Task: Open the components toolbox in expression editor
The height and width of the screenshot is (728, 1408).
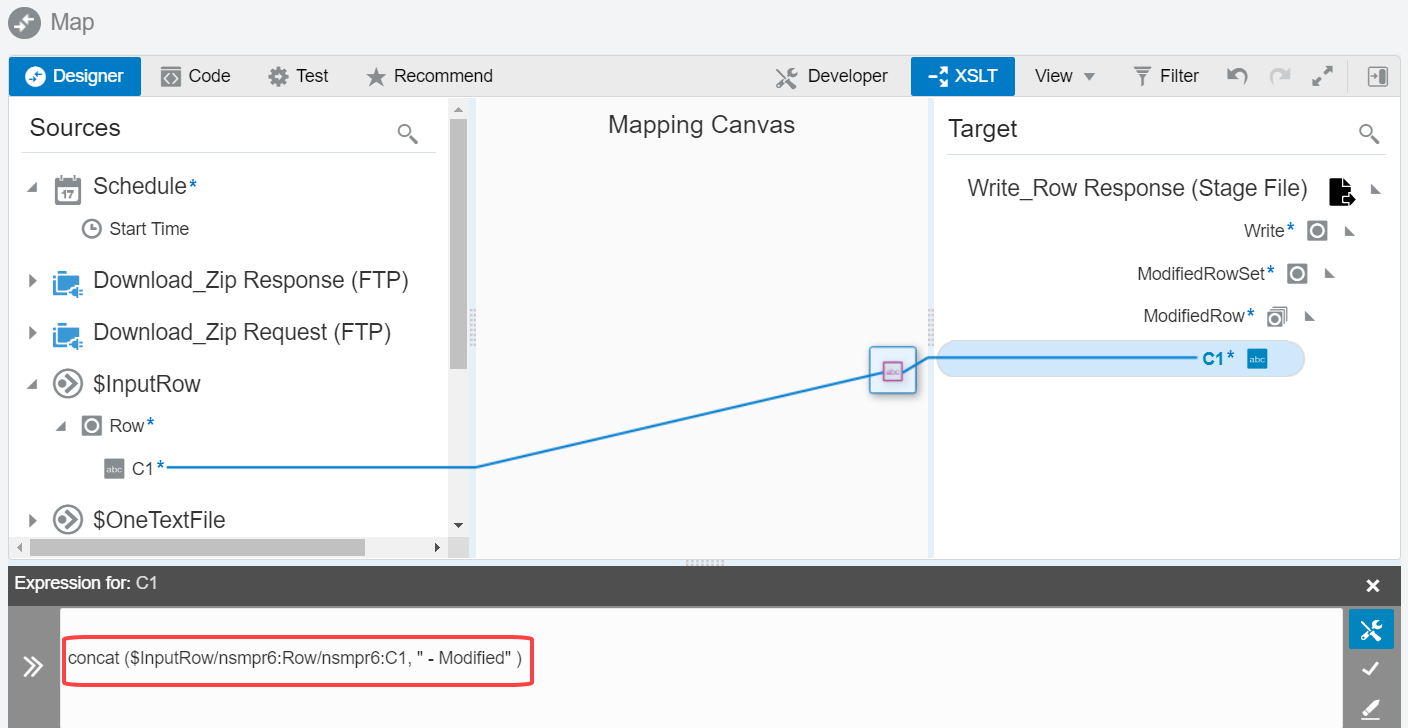Action: pyautogui.click(x=1371, y=629)
